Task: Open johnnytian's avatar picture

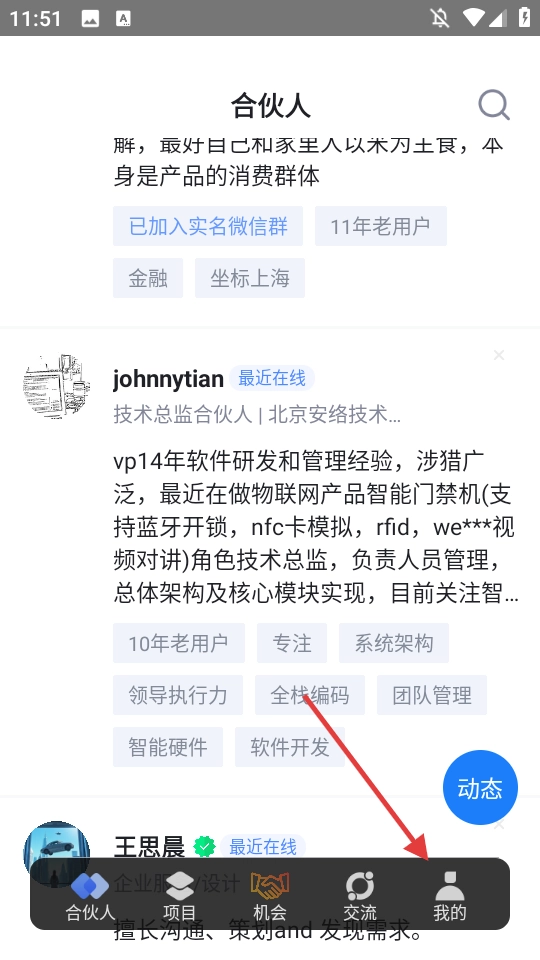Action: point(56,387)
